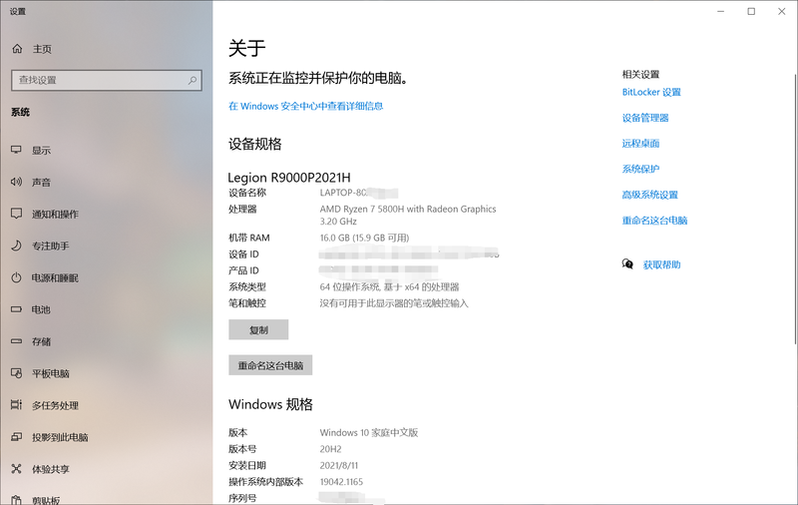Open Device Manager (设备管理器) link
The width and height of the screenshot is (798, 505).
[x=645, y=118]
